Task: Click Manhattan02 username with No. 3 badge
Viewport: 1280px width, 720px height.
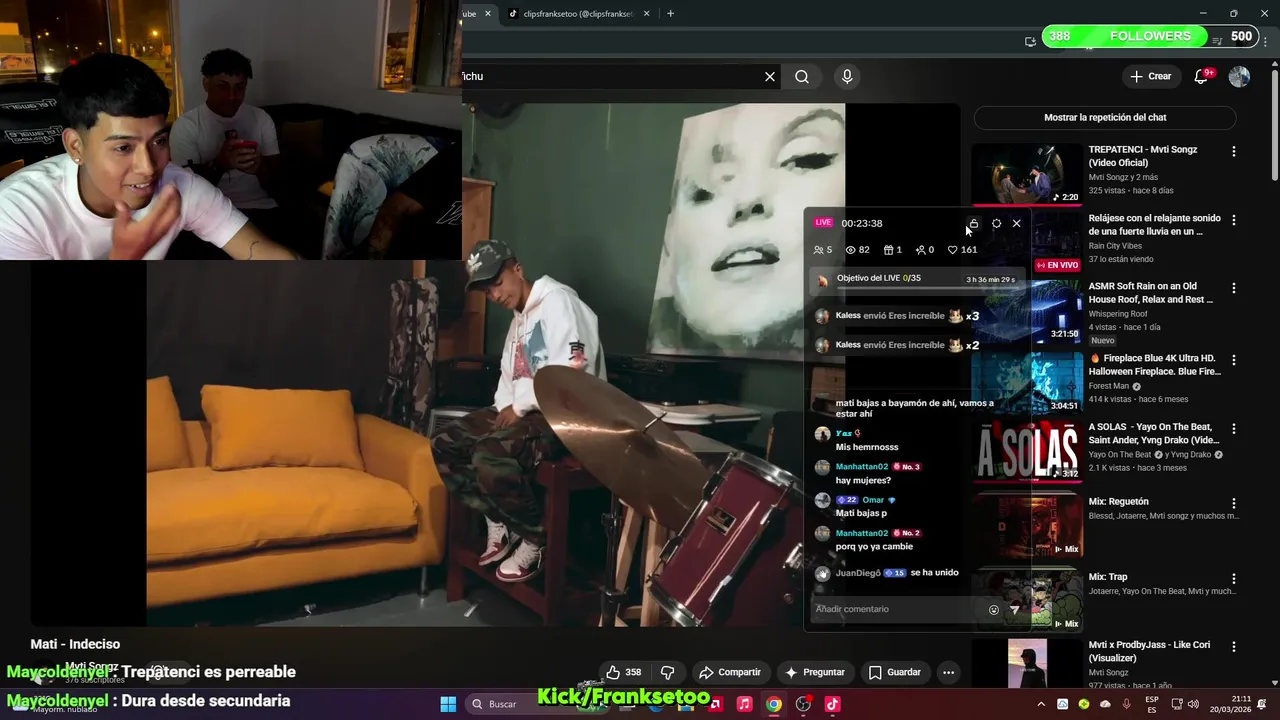Action: (862, 467)
